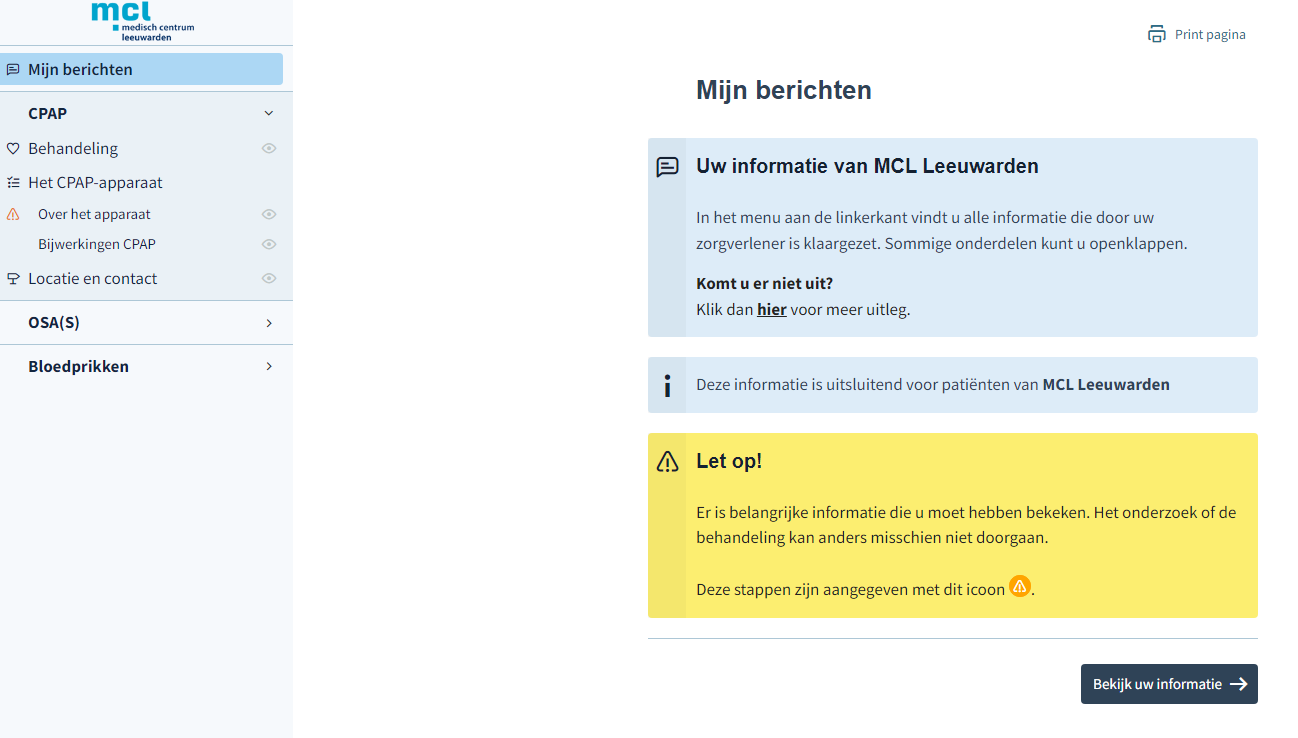The image size is (1298, 738).
Task: Click the eye icon on Bijwerkingen CPAP row
Action: point(269,244)
